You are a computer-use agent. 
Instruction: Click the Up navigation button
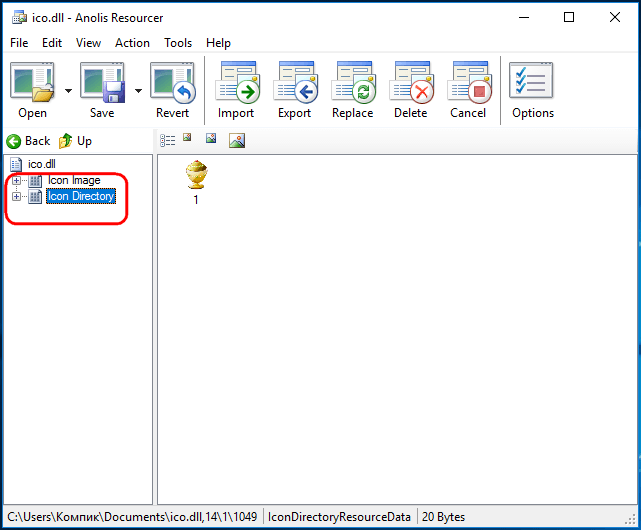pyautogui.click(x=75, y=141)
